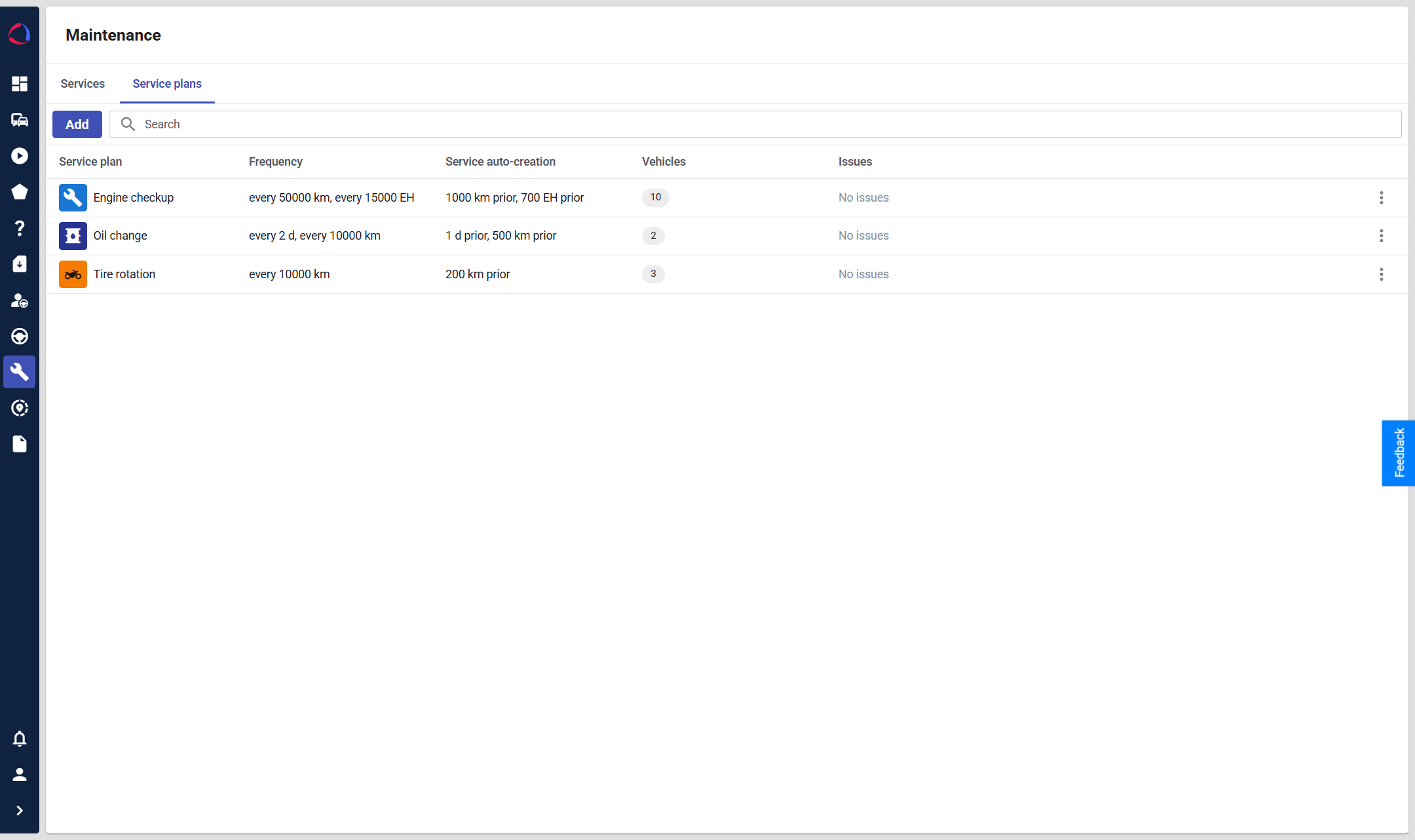Open the document reports icon in the sidebar
The image size is (1415, 840).
tap(20, 444)
